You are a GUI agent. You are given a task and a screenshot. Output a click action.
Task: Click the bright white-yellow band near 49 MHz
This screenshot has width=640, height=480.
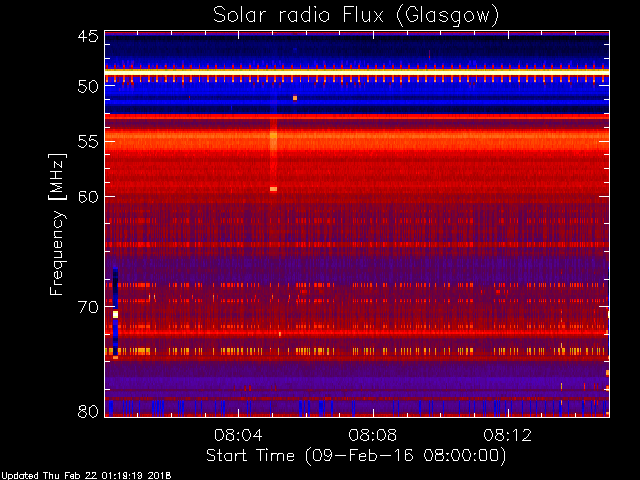(x=357, y=72)
